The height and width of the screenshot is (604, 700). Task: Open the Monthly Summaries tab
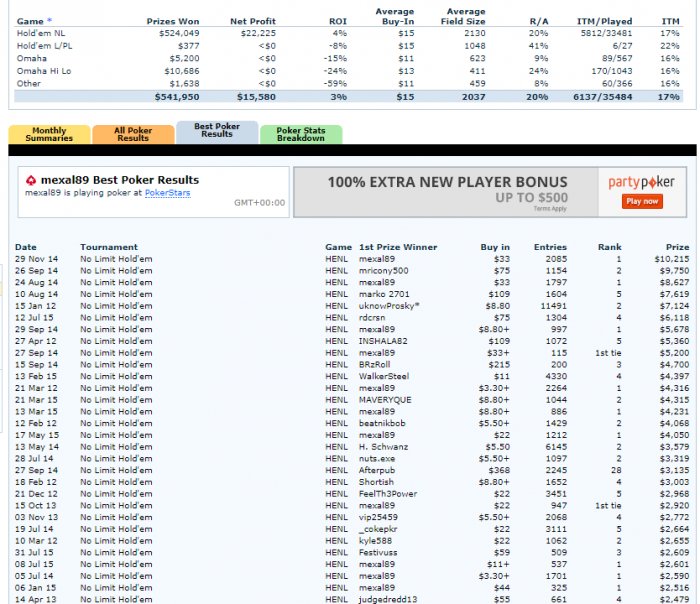[49, 134]
